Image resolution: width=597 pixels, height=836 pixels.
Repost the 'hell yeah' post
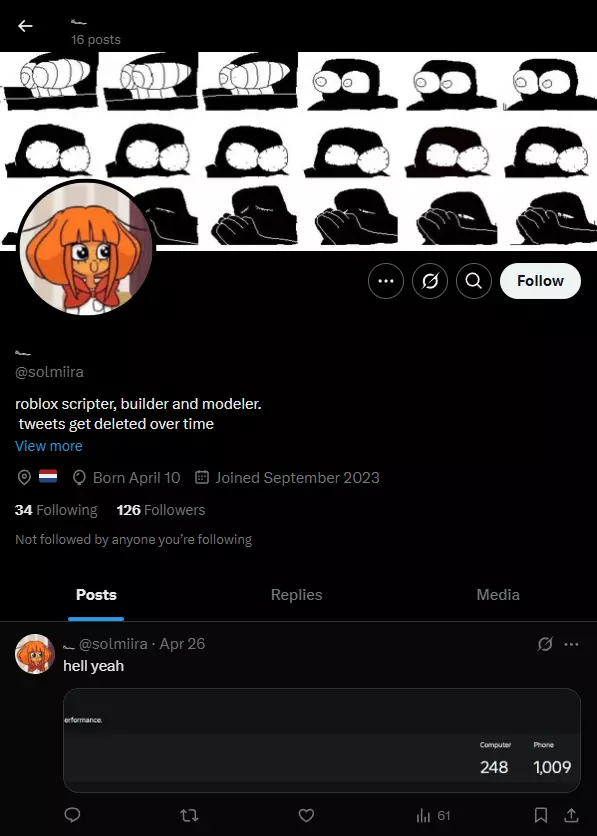[x=189, y=815]
